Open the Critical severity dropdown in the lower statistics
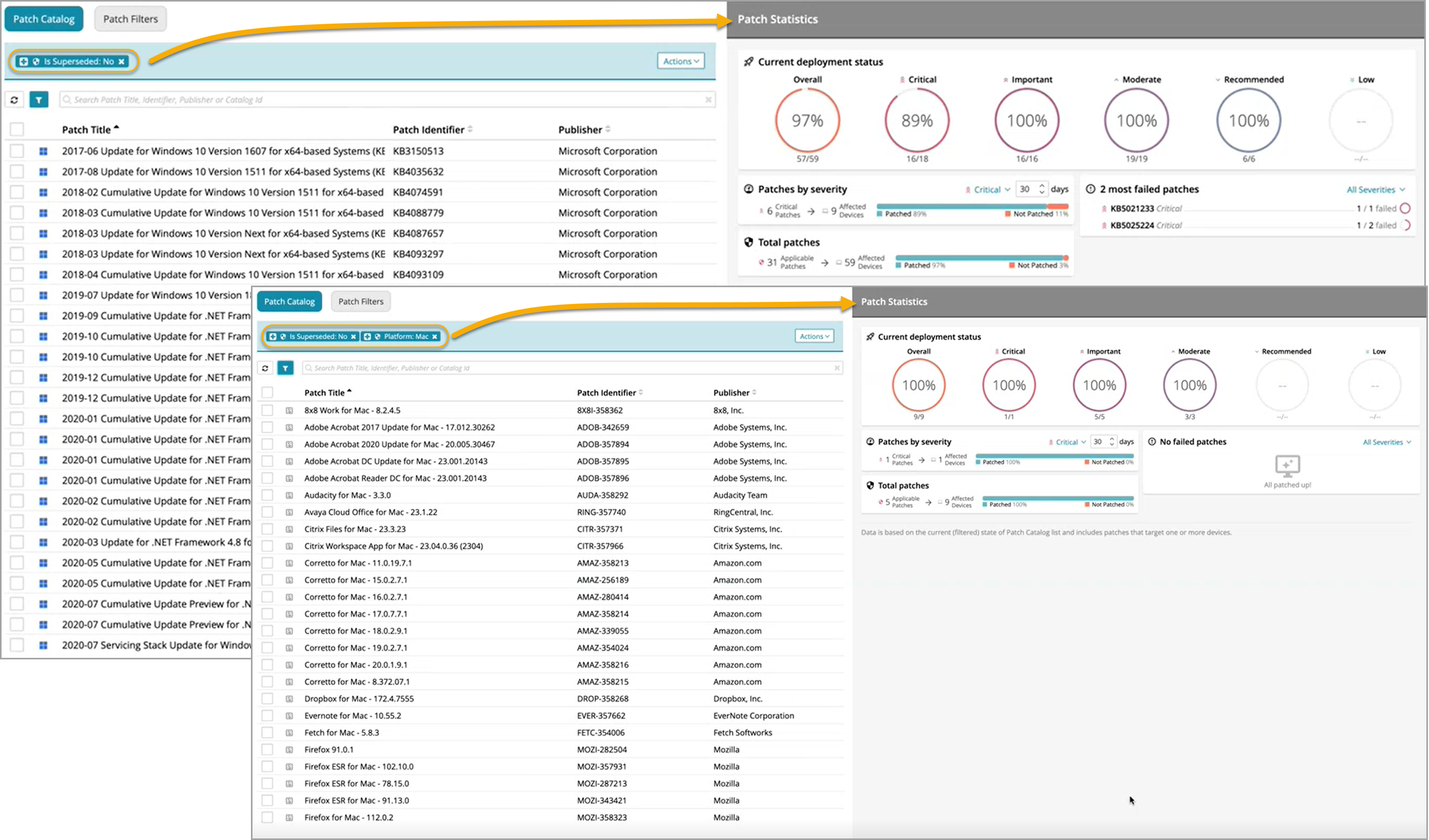The image size is (1429, 840). click(1069, 442)
